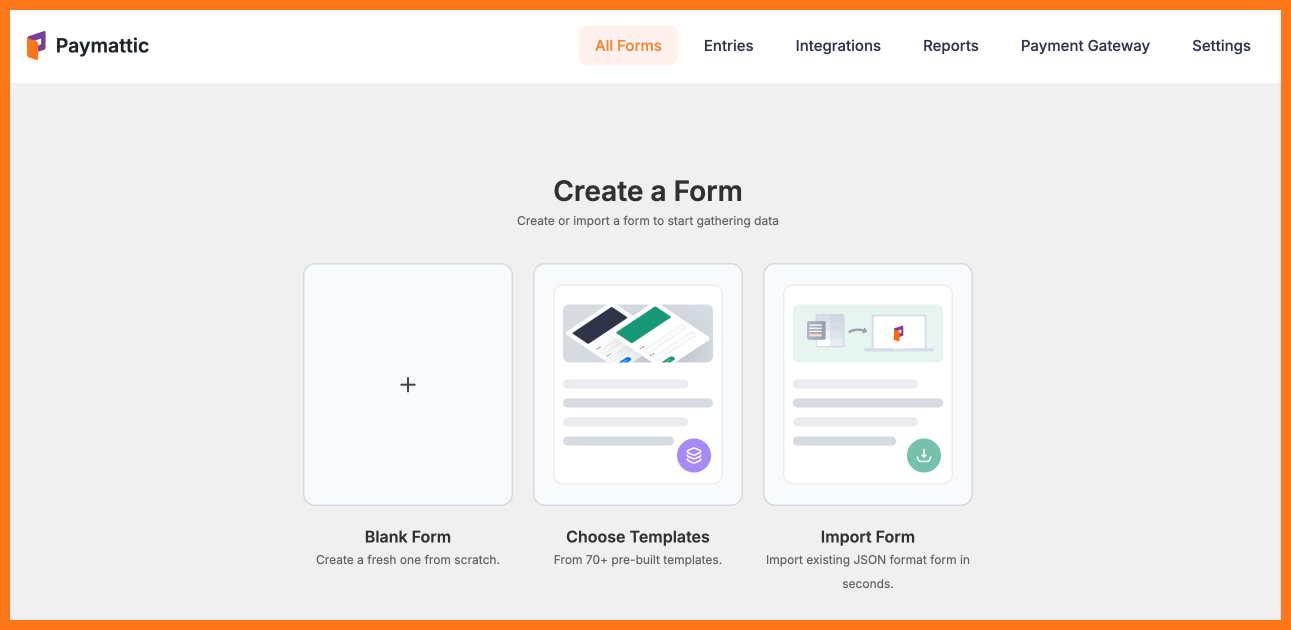This screenshot has width=1291, height=630.
Task: Select the Choose Templates card
Action: [637, 400]
